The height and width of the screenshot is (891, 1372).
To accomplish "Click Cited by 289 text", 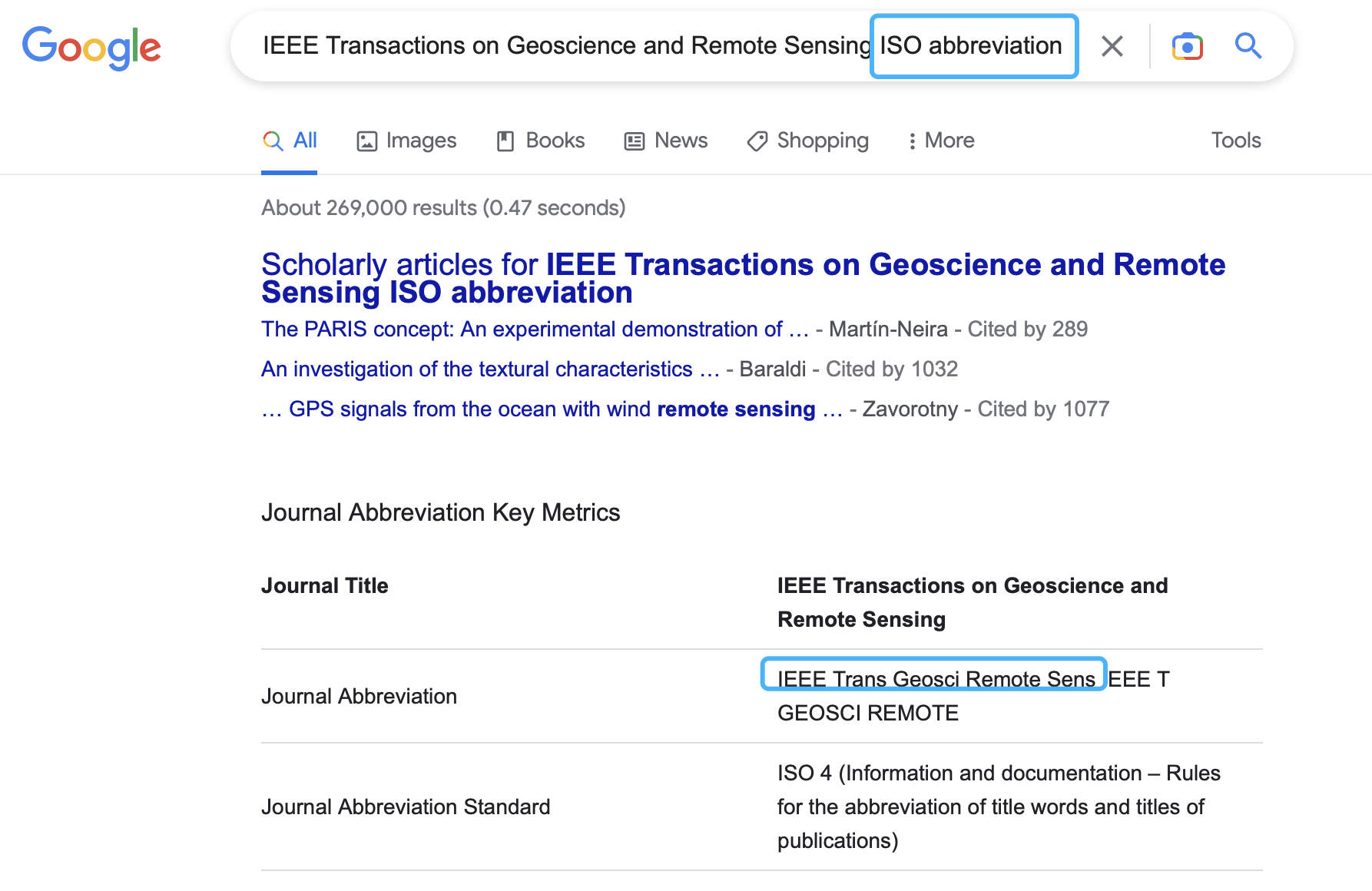I will 1027,329.
